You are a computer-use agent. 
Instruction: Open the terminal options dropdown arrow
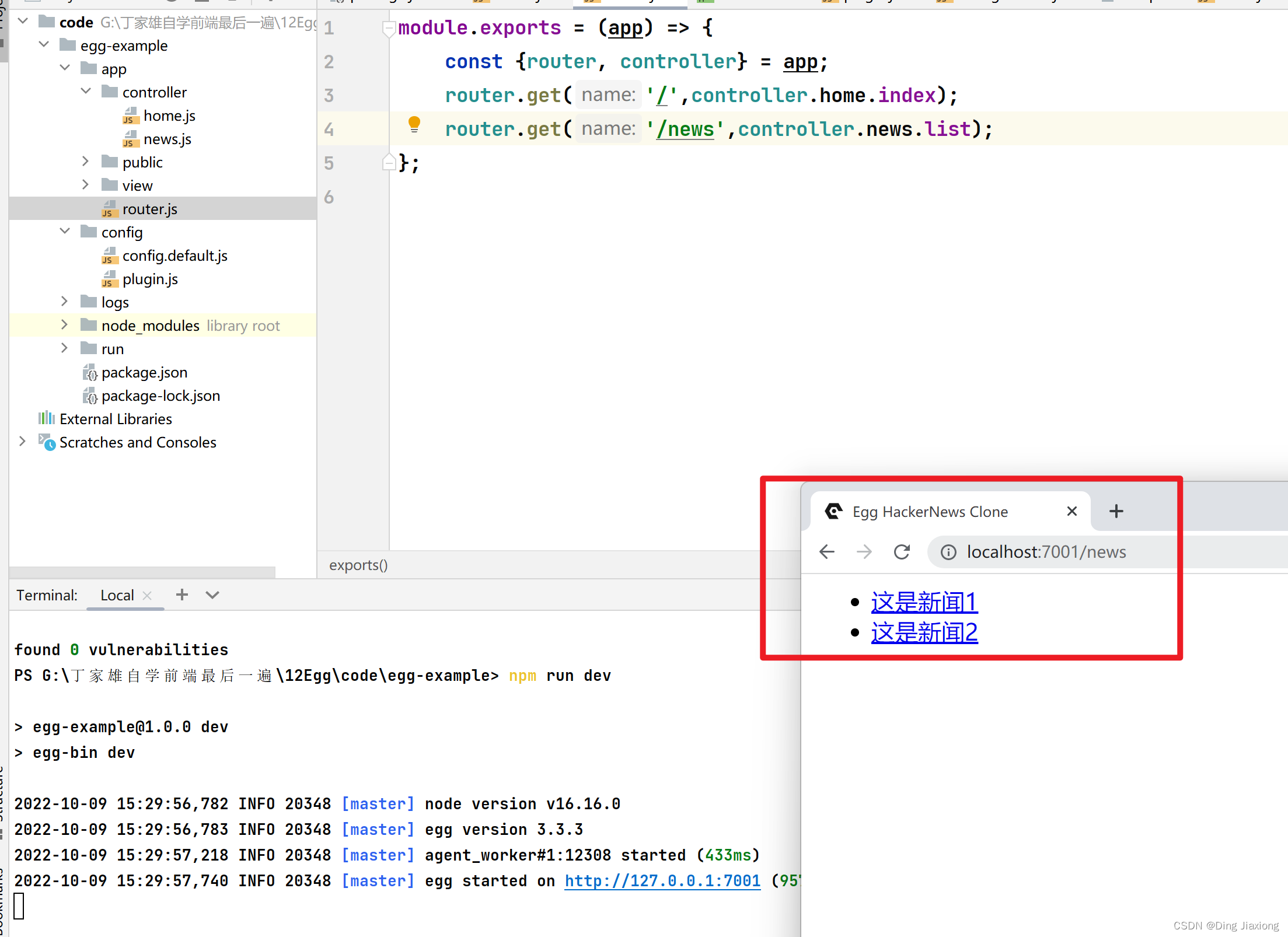(212, 595)
